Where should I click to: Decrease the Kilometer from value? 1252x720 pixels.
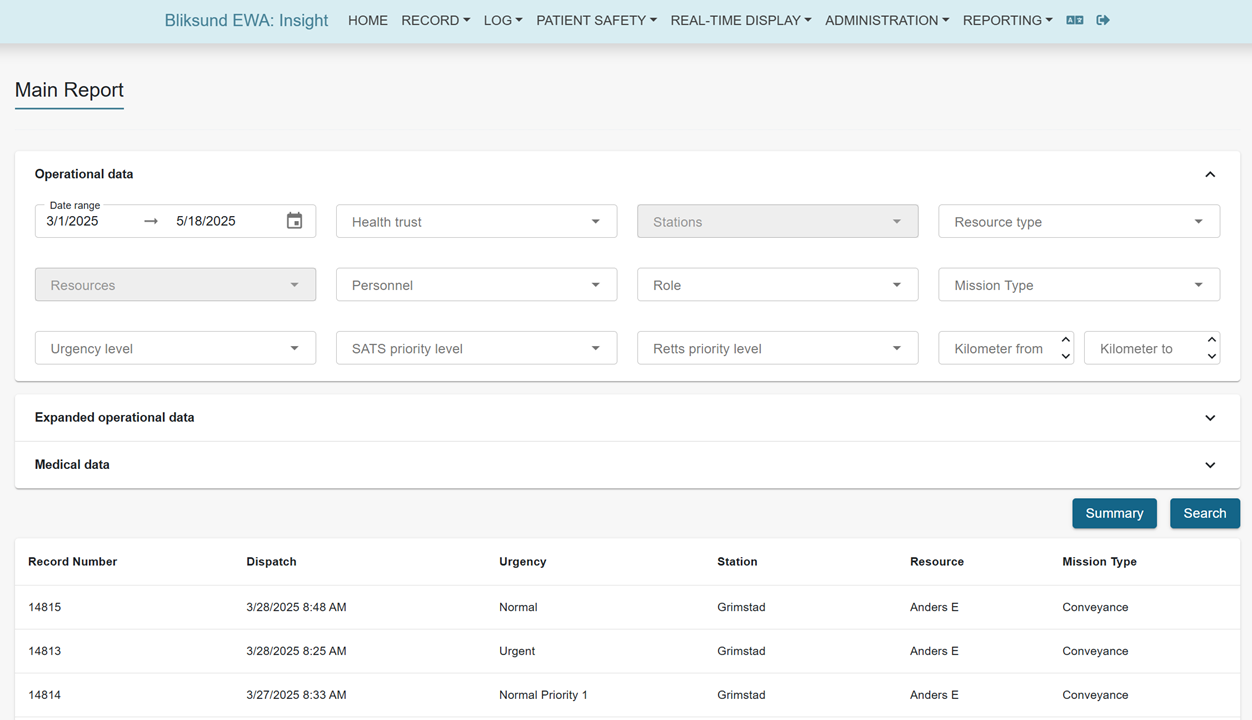coord(1066,356)
